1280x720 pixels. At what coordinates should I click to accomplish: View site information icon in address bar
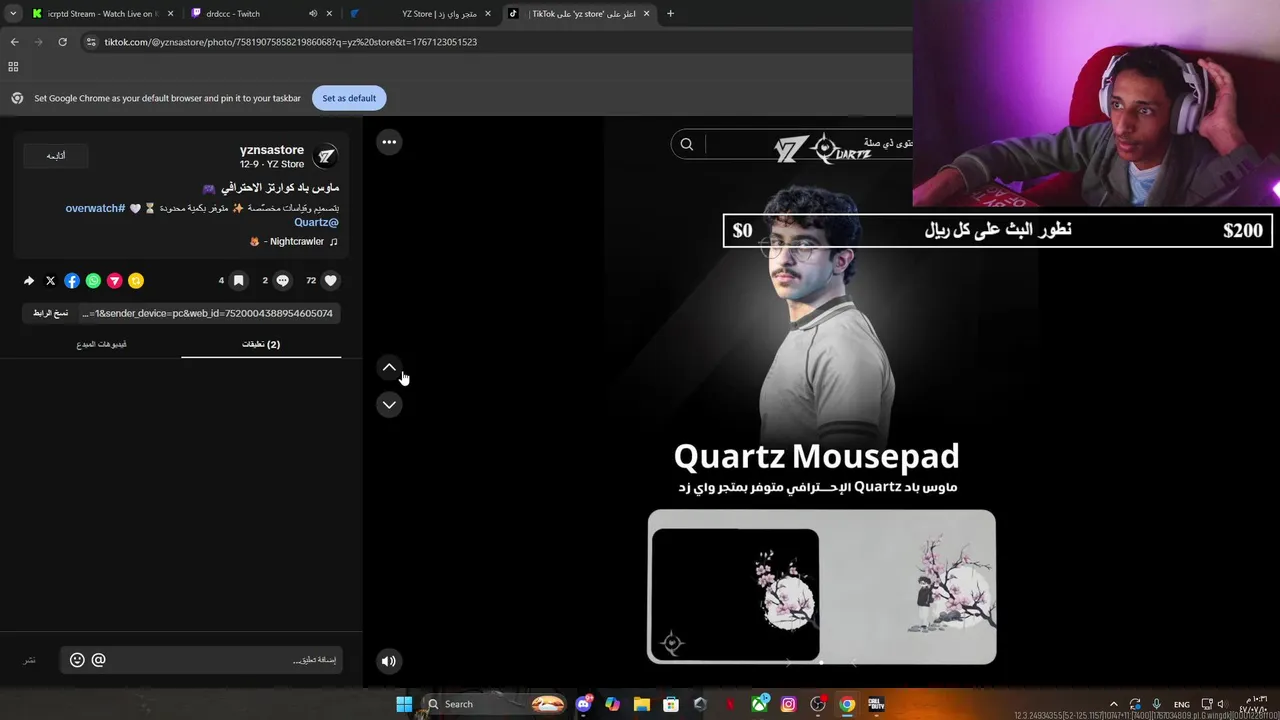pyautogui.click(x=91, y=42)
